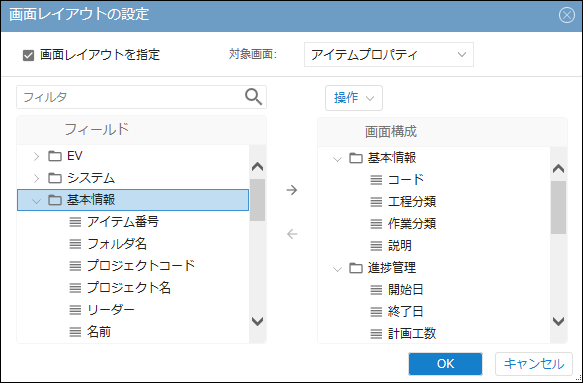Image resolution: width=583 pixels, height=383 pixels.
Task: Collapse 基本情報 in 画面構成 panel
Action: pyautogui.click(x=337, y=159)
